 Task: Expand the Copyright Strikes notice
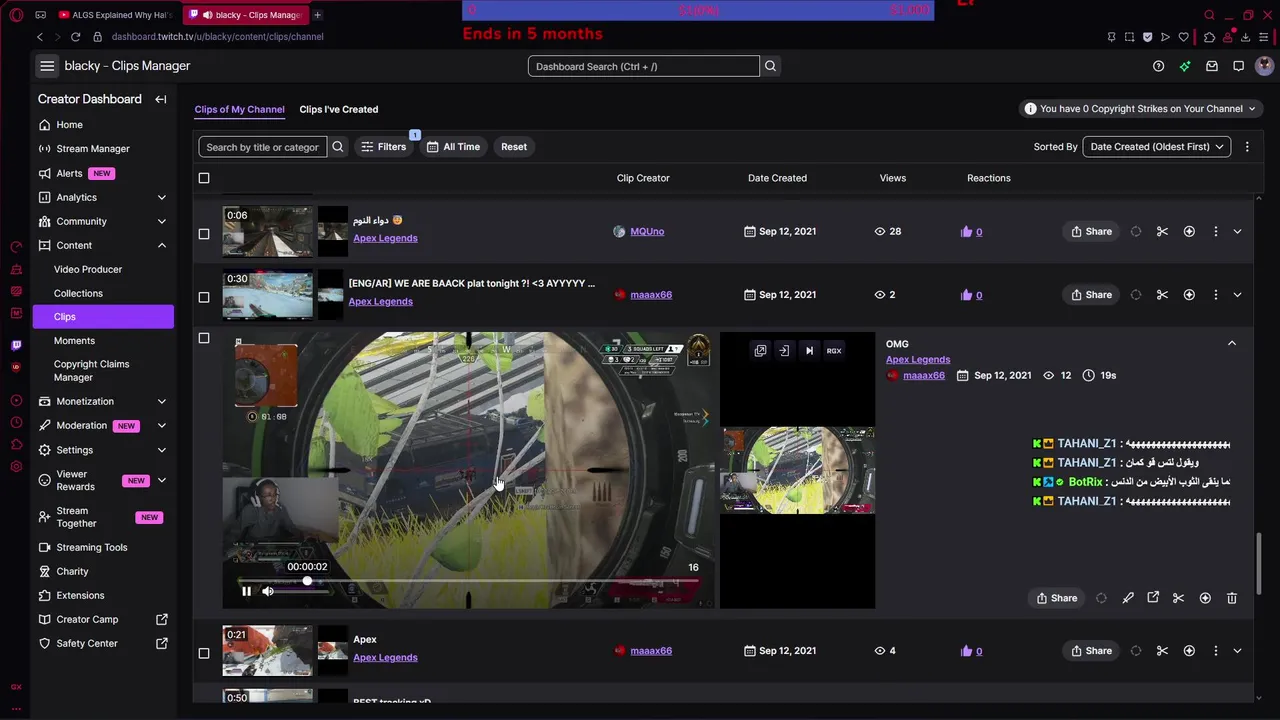point(1140,109)
